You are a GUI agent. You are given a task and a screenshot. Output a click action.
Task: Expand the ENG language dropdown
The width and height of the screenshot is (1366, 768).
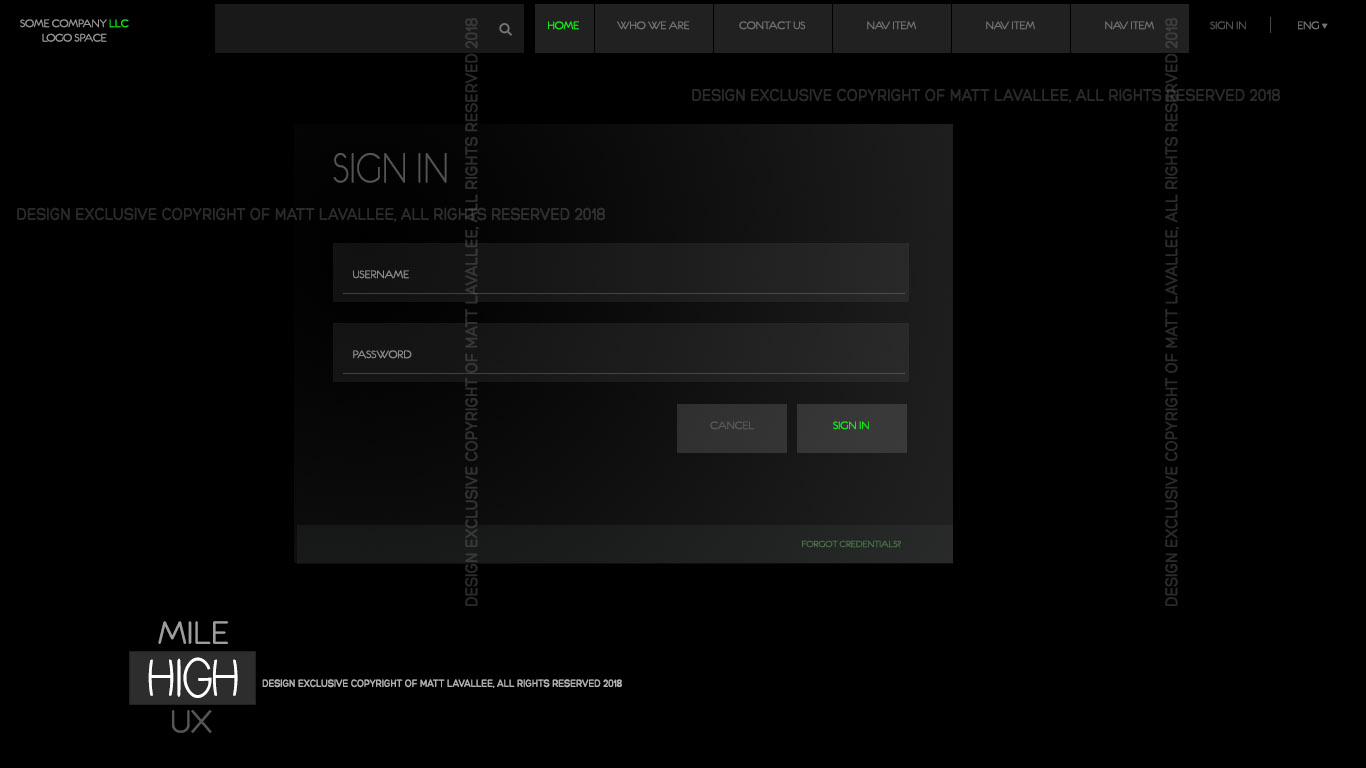1312,26
